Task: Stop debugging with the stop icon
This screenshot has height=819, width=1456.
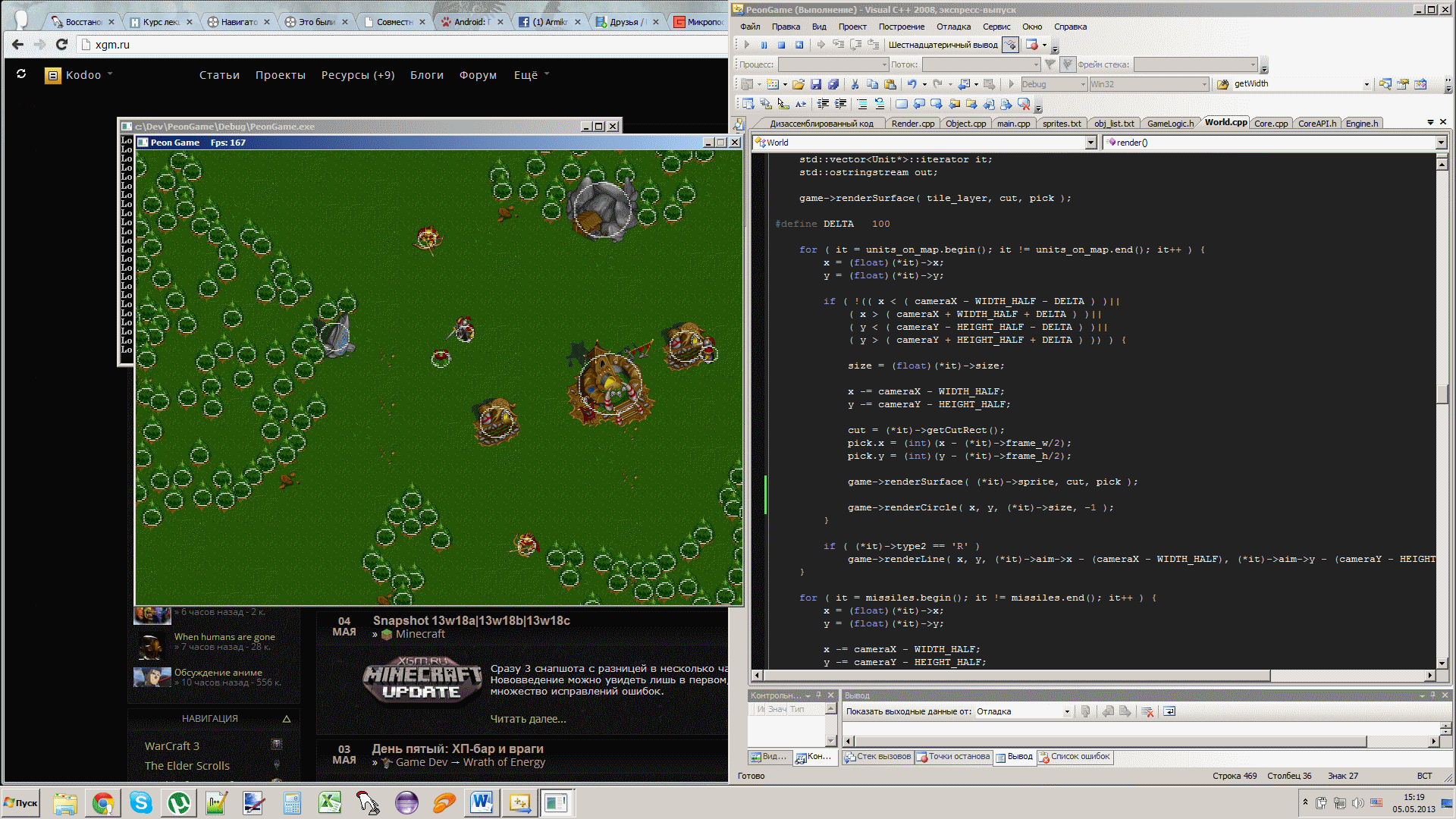Action: click(x=781, y=45)
